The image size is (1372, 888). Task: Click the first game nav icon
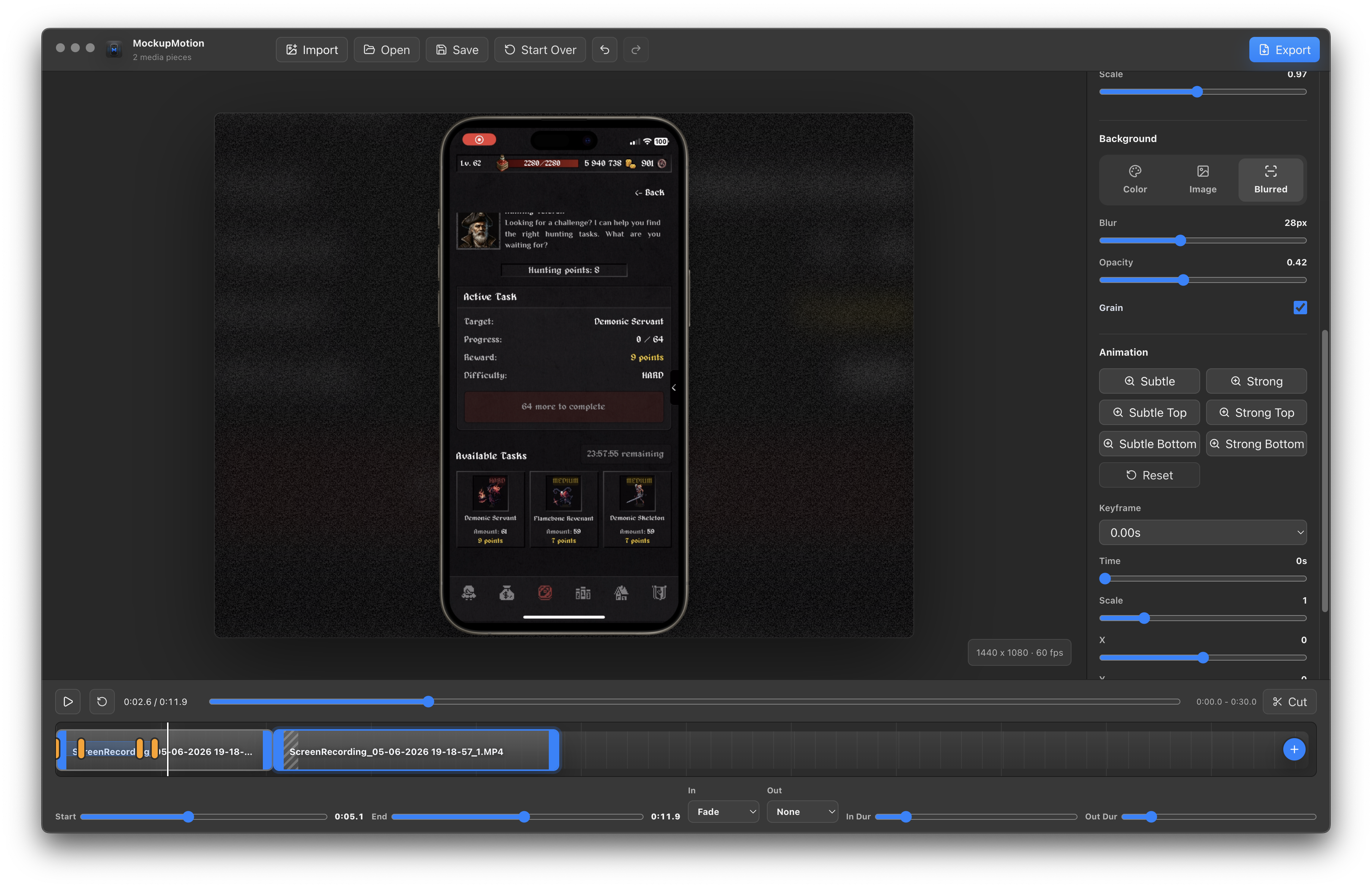[469, 592]
